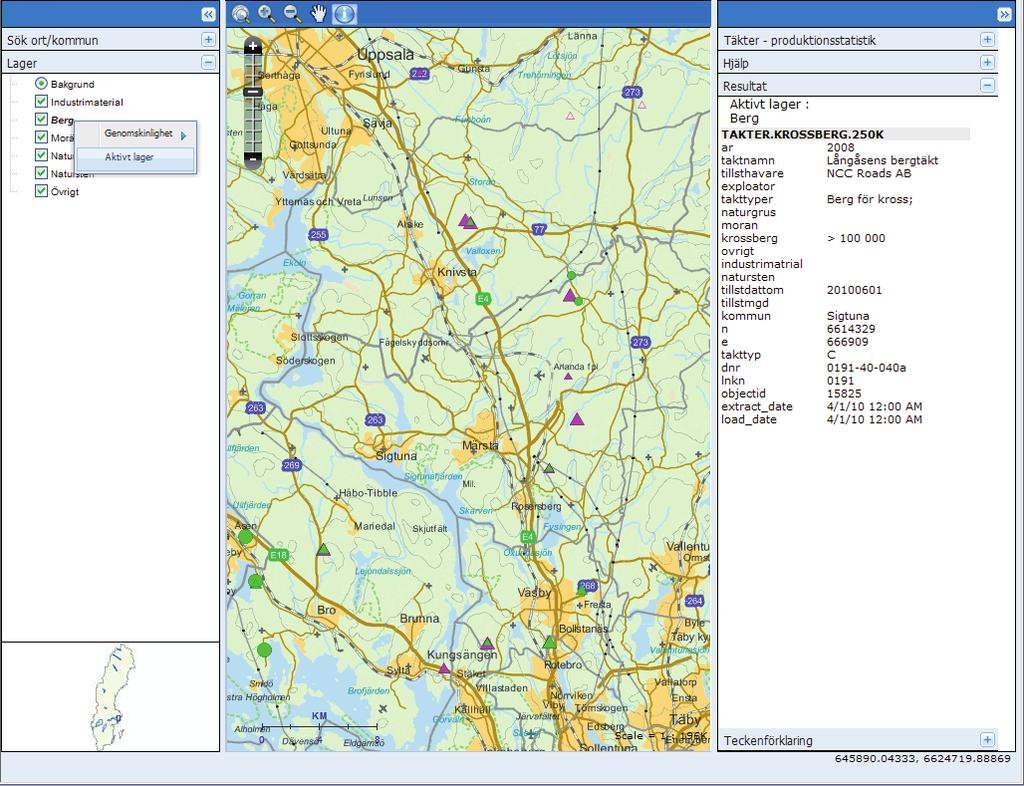This screenshot has height=786, width=1024.
Task: Click the '15825' objectid value
Action: [844, 394]
